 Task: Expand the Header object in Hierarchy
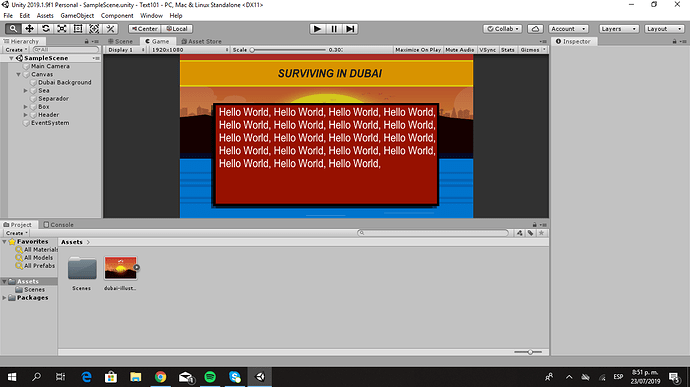click(x=26, y=115)
